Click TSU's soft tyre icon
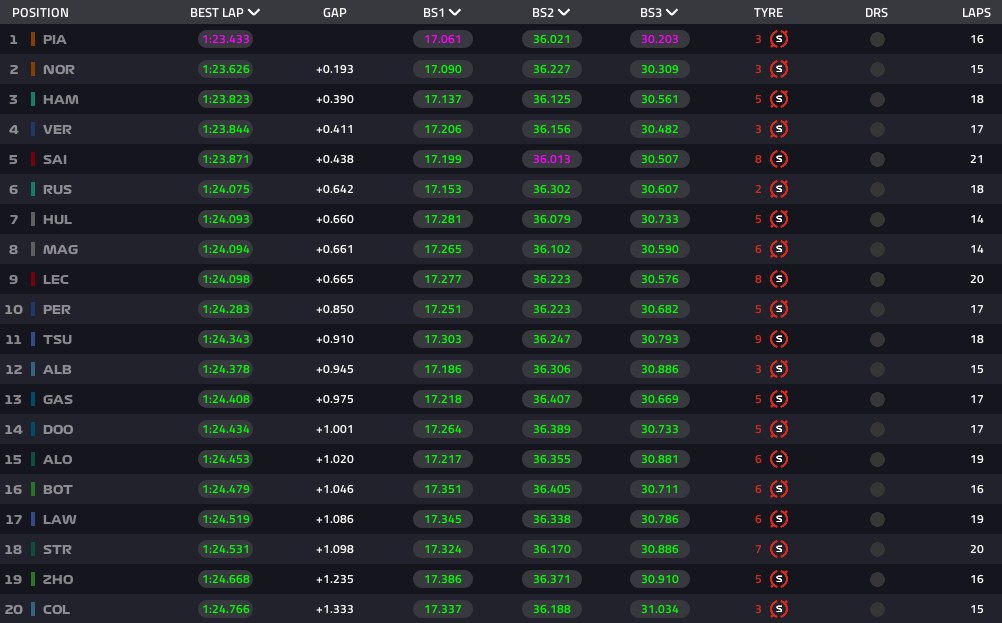Screen dimensions: 1002x623 (778, 339)
